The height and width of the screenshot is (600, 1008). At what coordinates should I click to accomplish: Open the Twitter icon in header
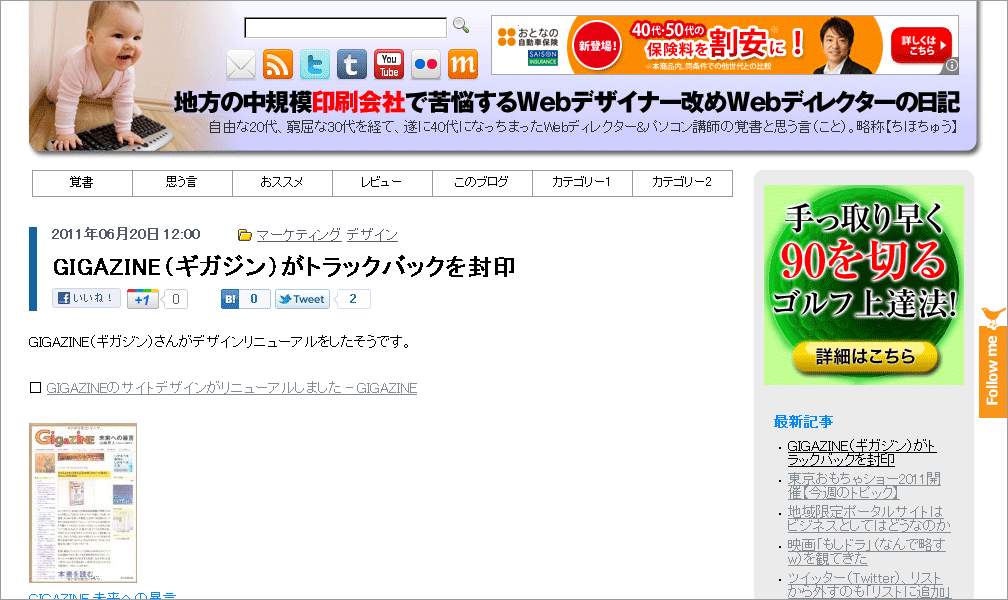[314, 65]
